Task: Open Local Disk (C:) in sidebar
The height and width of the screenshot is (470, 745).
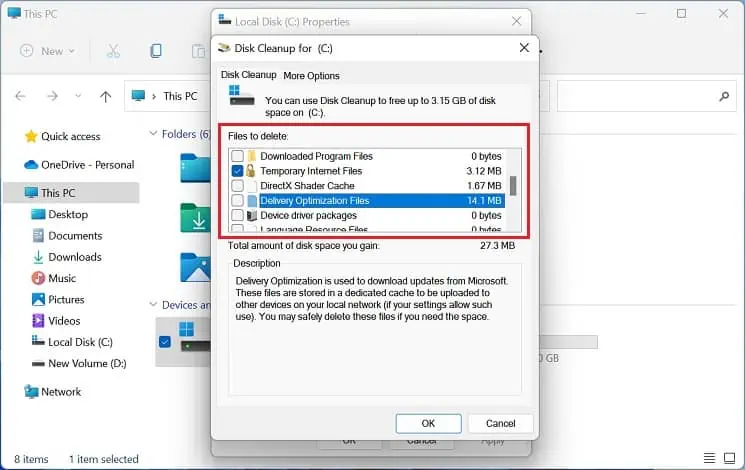Action: pyautogui.click(x=80, y=342)
